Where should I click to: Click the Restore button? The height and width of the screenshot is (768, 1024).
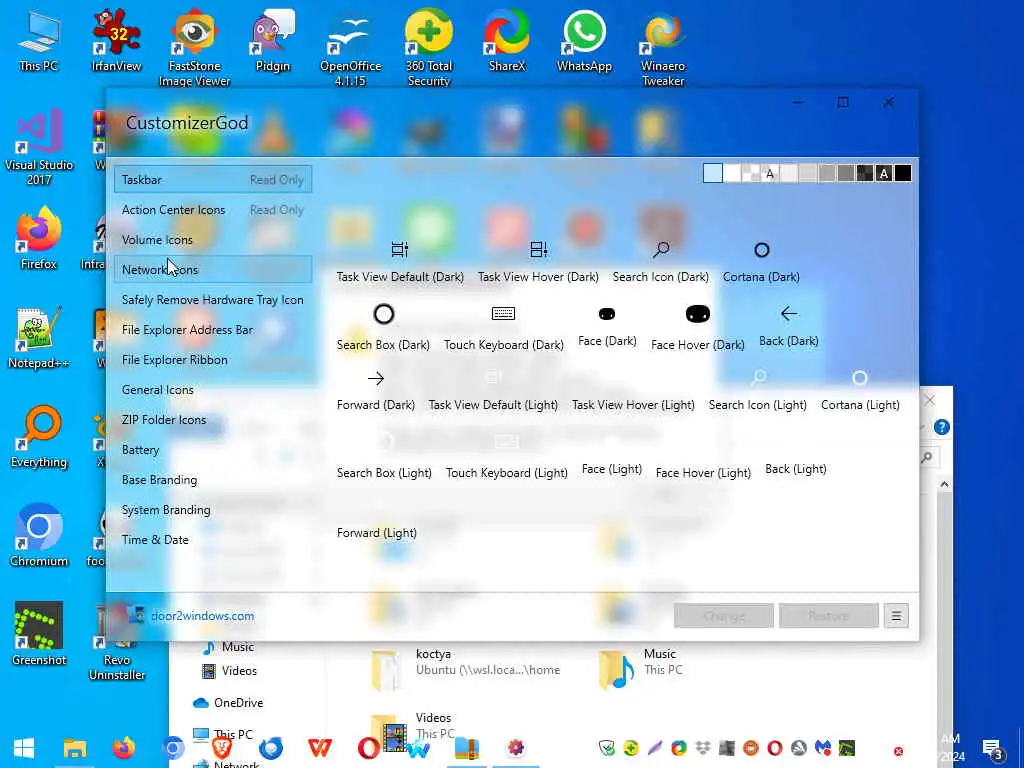[829, 616]
